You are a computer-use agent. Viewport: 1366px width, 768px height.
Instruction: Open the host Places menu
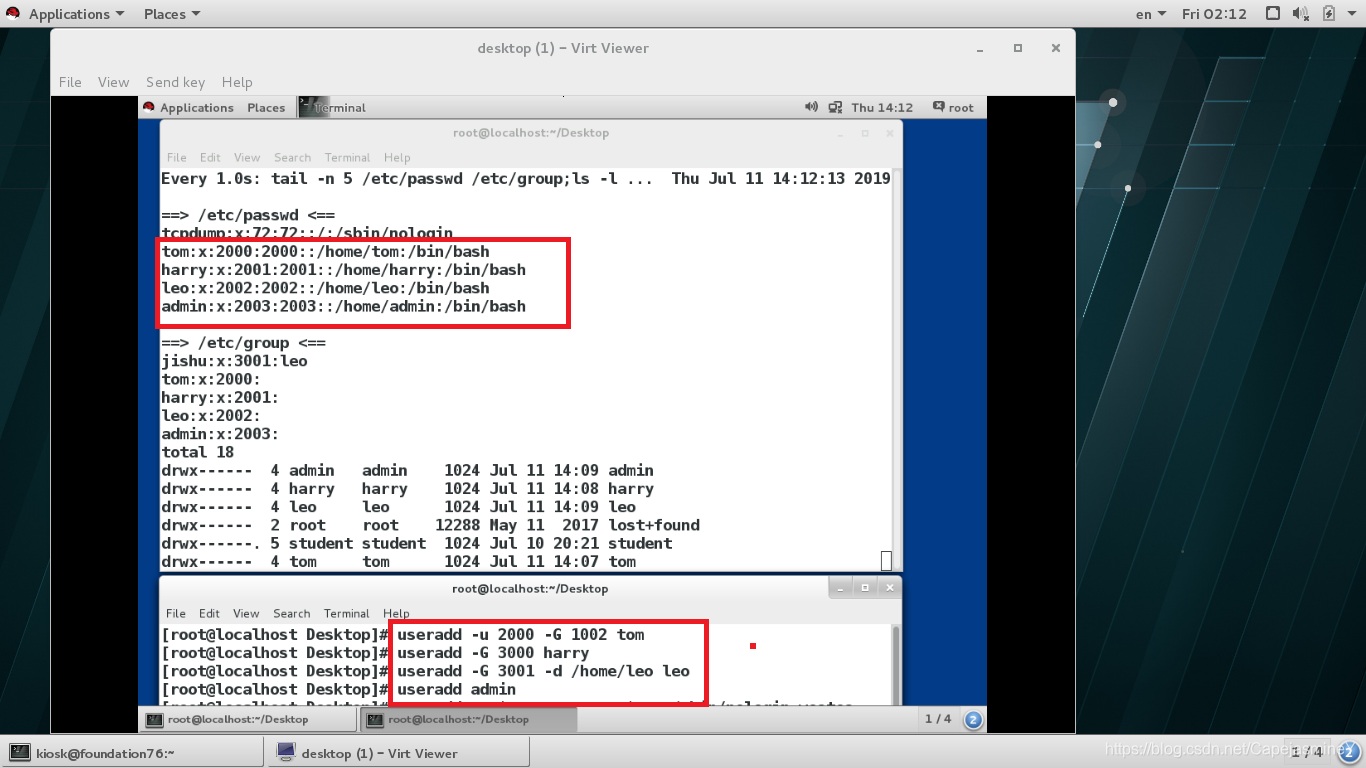click(171, 14)
